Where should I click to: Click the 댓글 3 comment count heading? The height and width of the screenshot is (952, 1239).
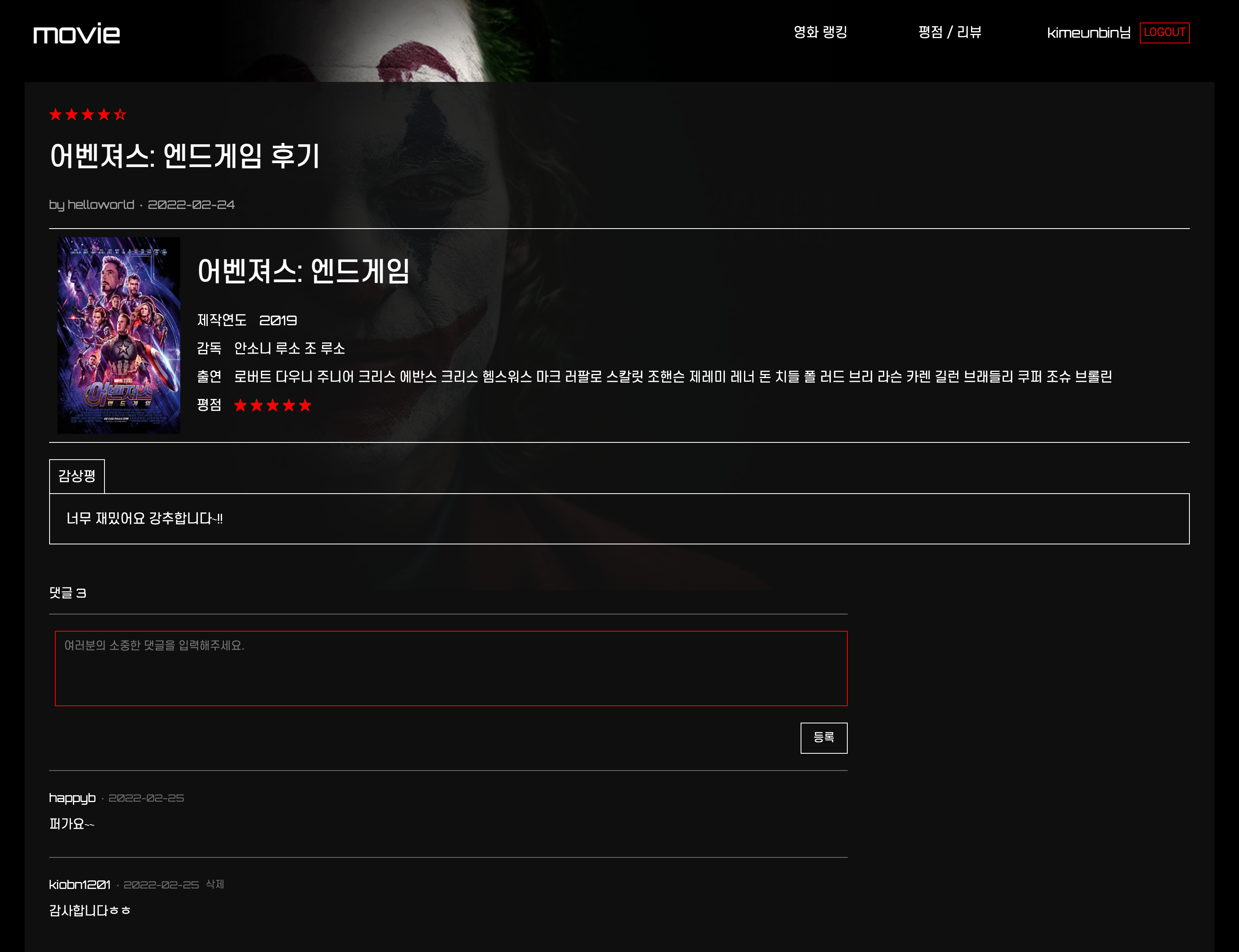(x=68, y=593)
